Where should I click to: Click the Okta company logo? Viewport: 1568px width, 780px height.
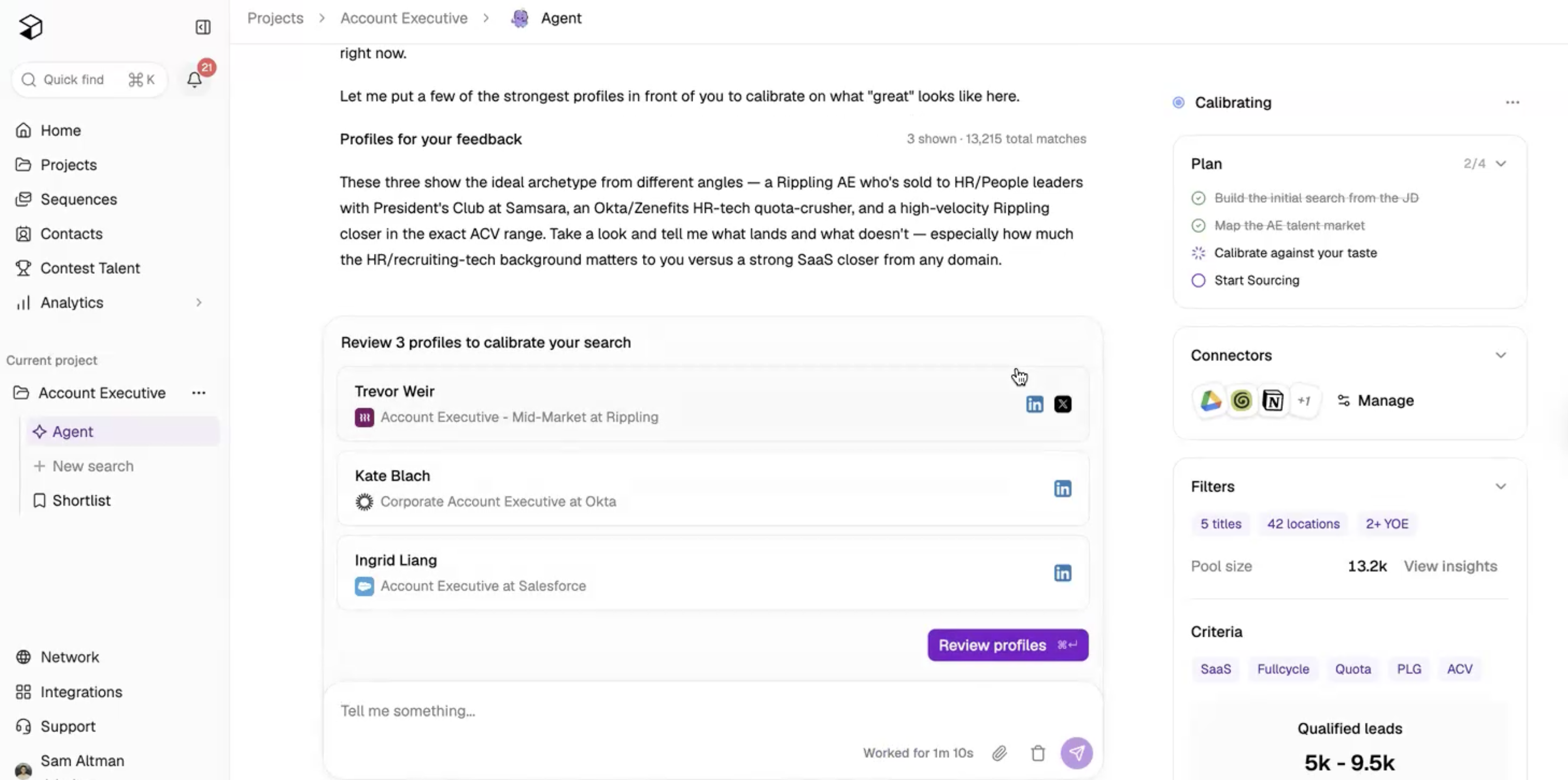click(364, 502)
